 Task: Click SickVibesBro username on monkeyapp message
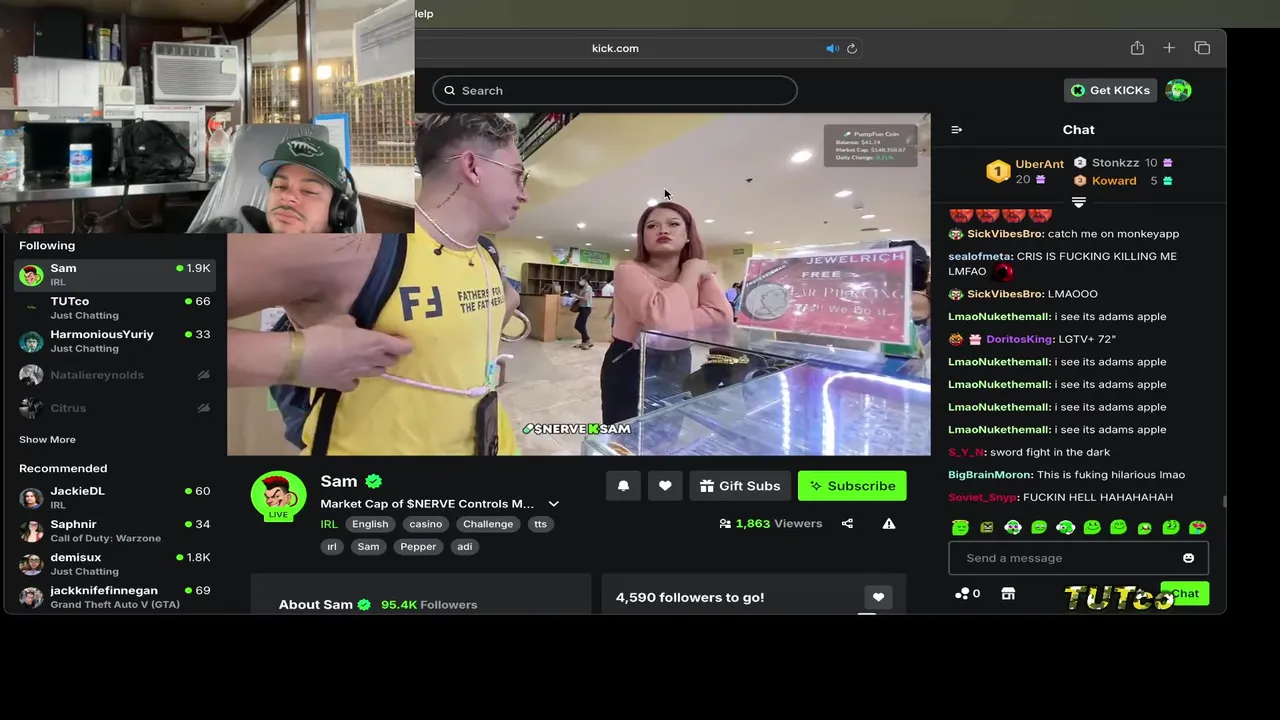tap(1005, 234)
